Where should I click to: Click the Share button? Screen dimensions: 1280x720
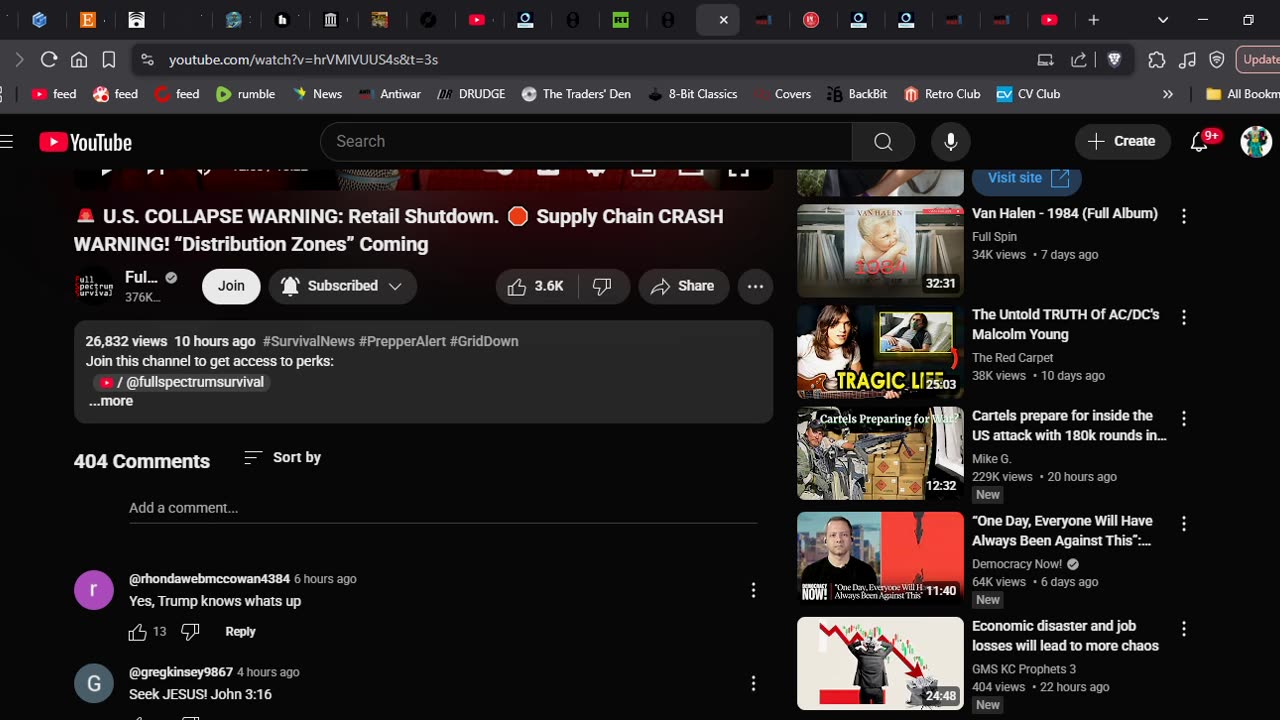[x=684, y=286]
